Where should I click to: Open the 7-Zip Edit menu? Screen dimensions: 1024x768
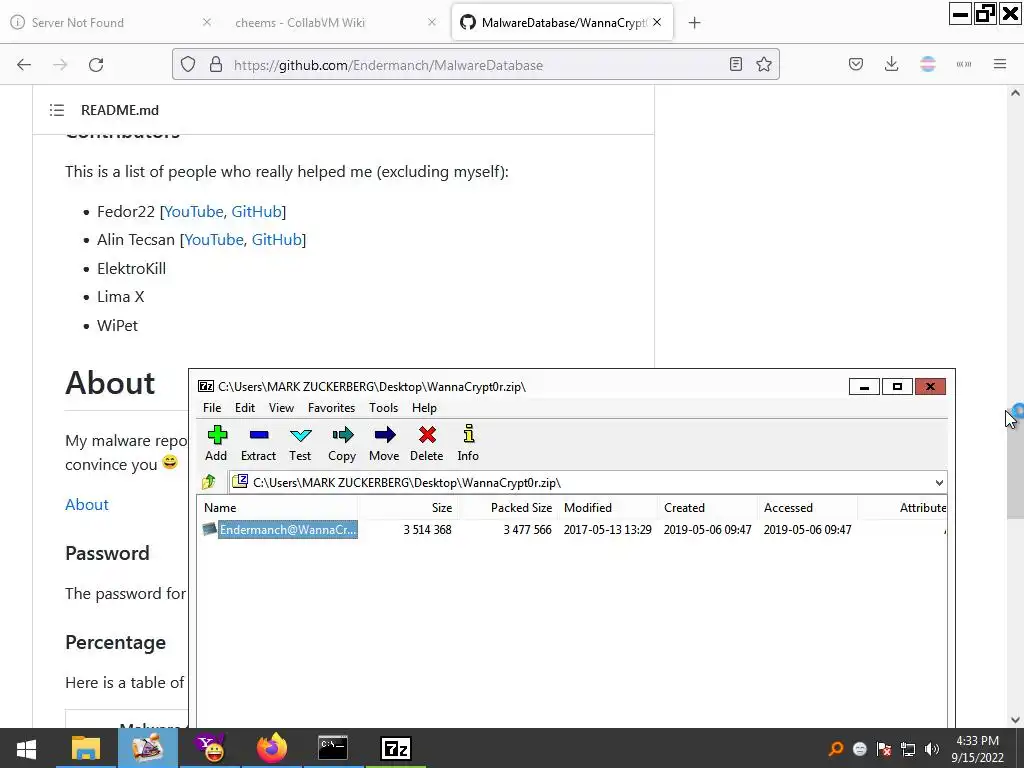[245, 408]
